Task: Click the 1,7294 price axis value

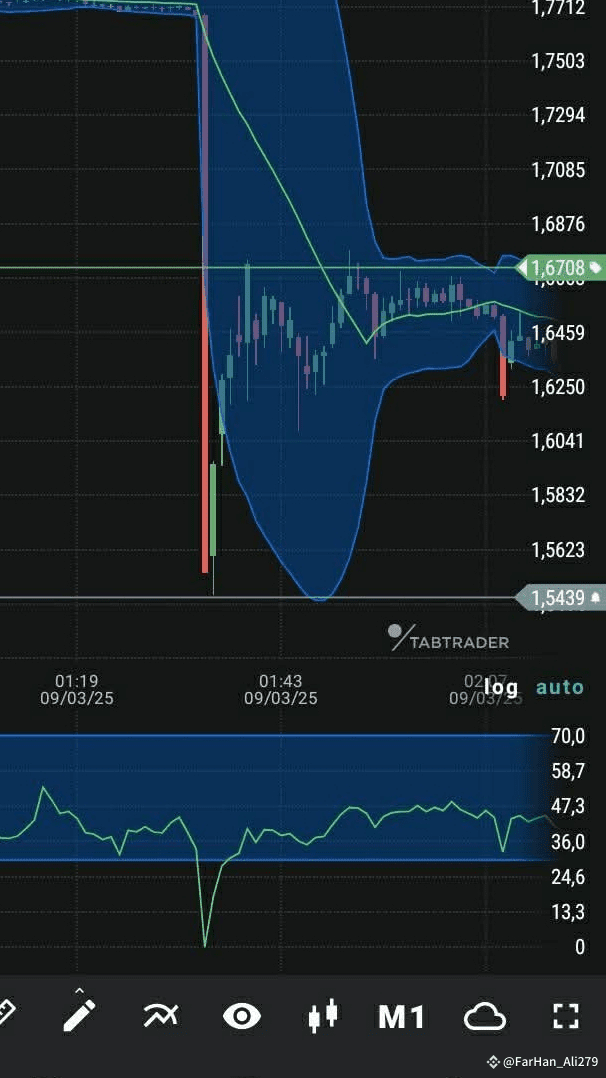Action: click(558, 115)
